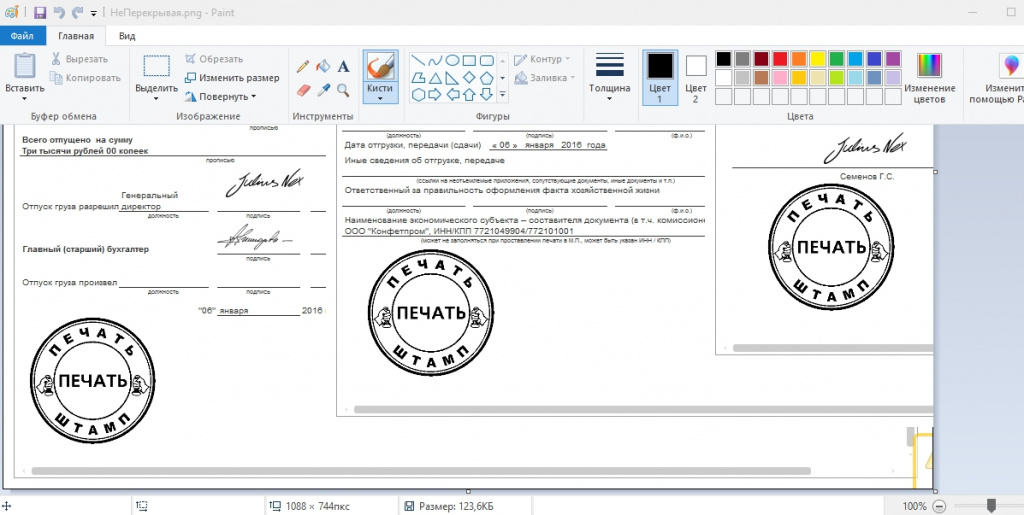Pick the purple color swatch

[x=893, y=59]
